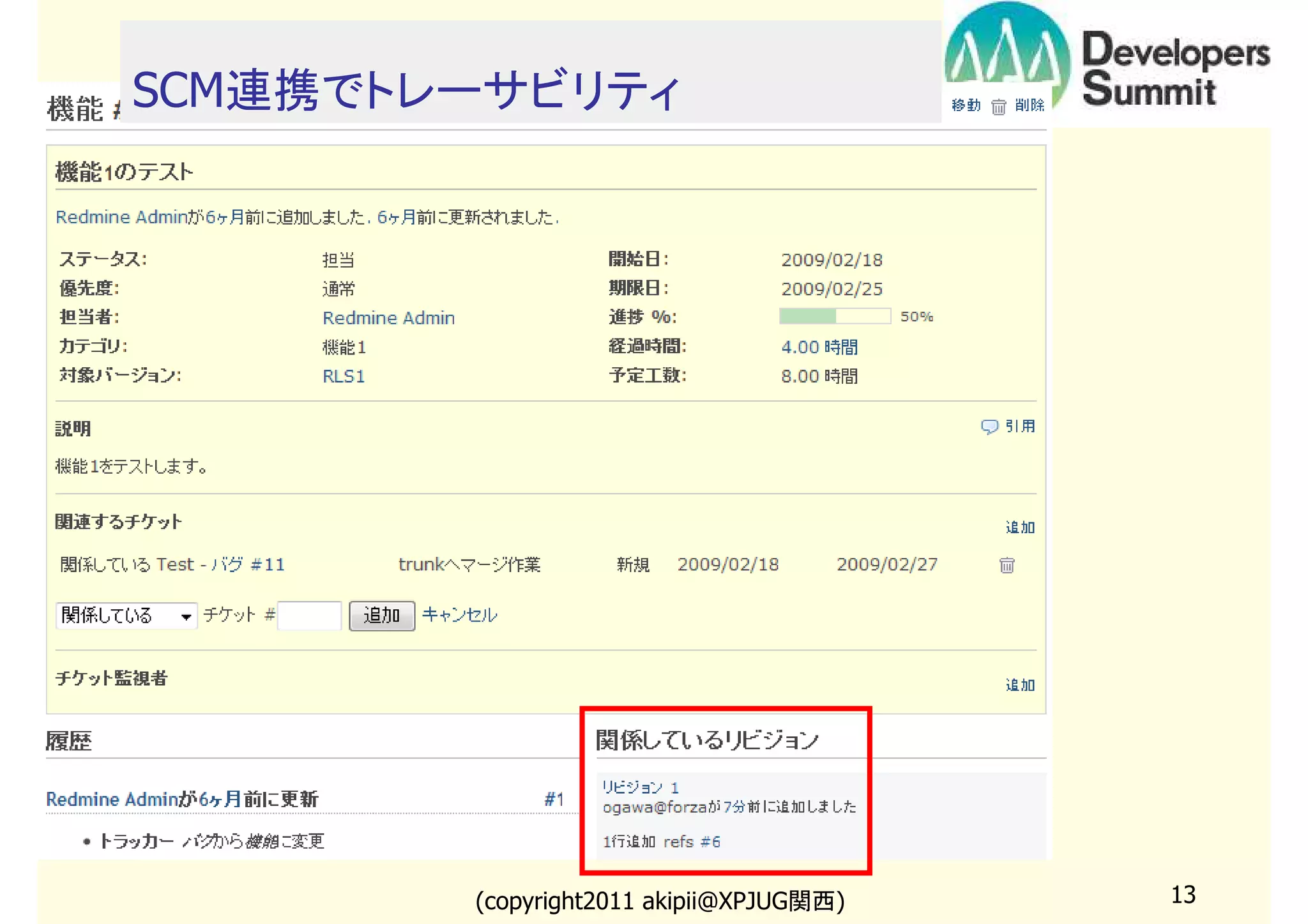Click the start date 2009/02/18 value
The height and width of the screenshot is (924, 1308).
point(832,260)
